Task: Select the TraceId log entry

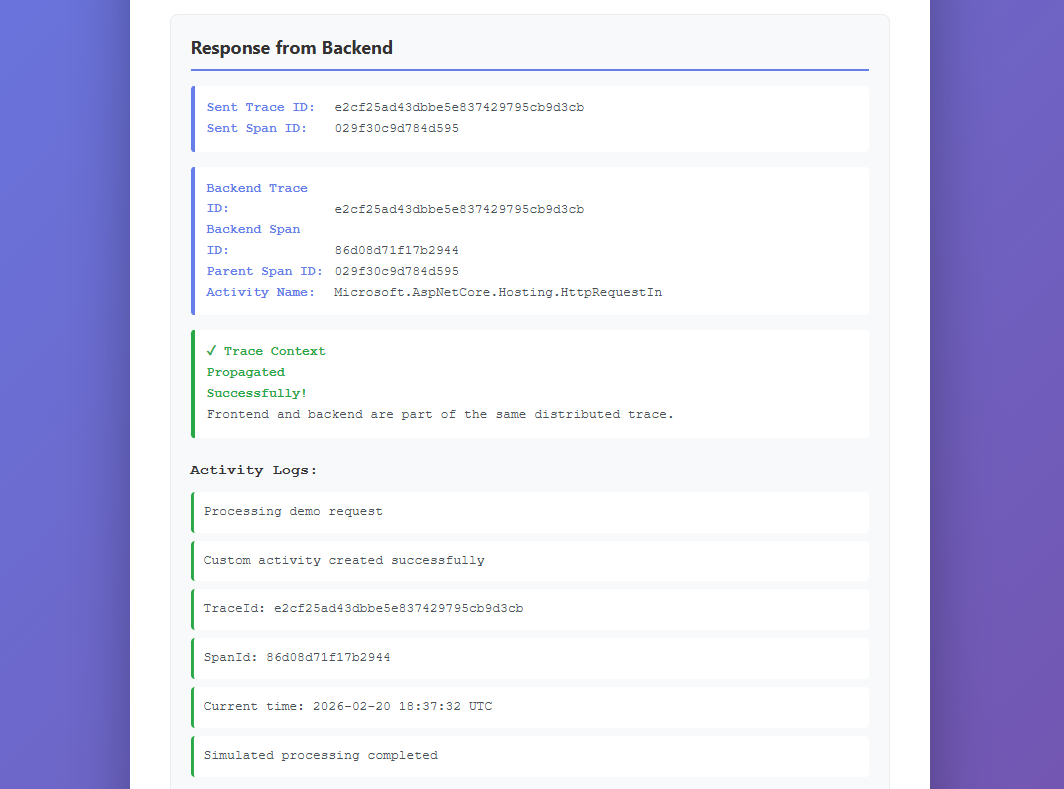Action: (363, 608)
